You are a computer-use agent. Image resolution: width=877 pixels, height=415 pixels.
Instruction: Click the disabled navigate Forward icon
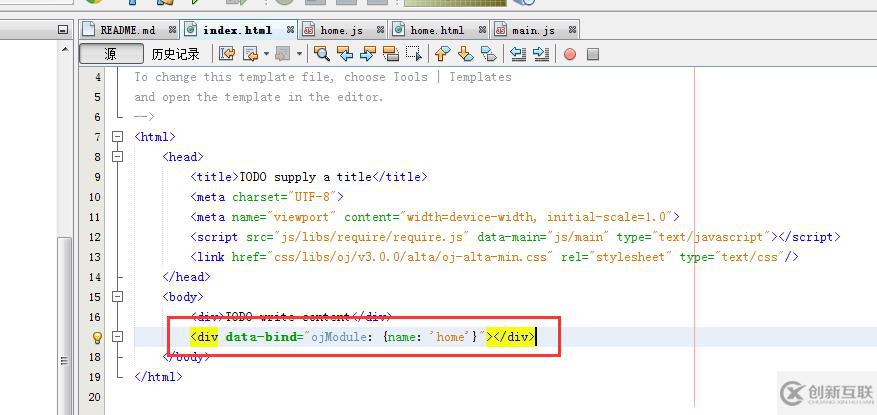pos(284,54)
